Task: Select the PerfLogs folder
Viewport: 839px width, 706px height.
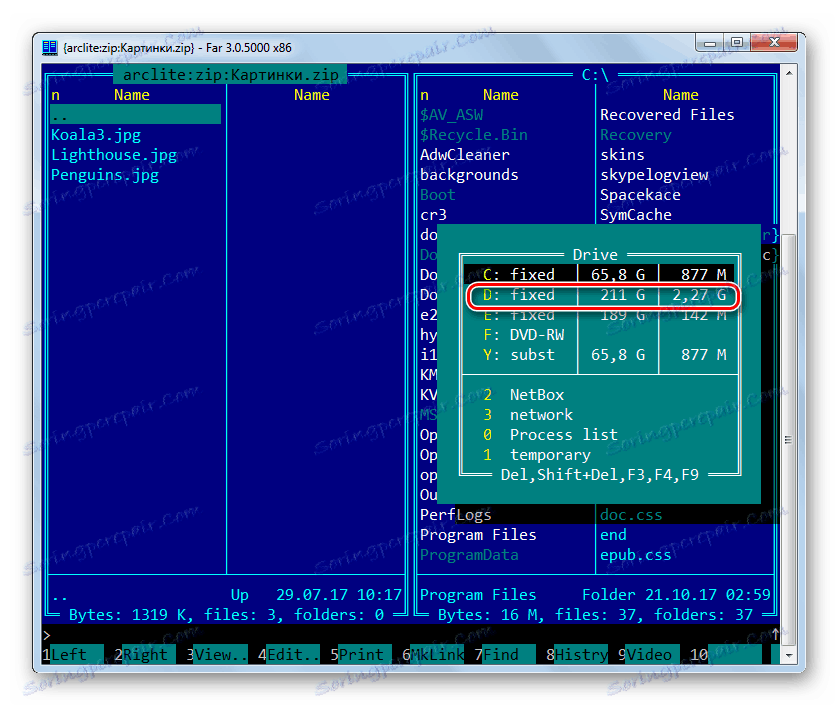Action: 456,515
